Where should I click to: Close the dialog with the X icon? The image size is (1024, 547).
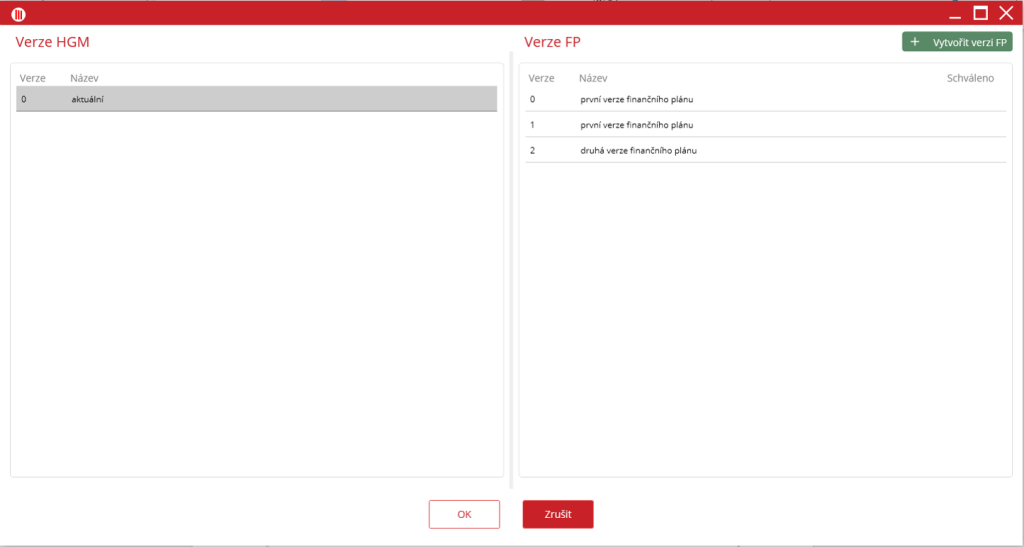click(x=1006, y=13)
